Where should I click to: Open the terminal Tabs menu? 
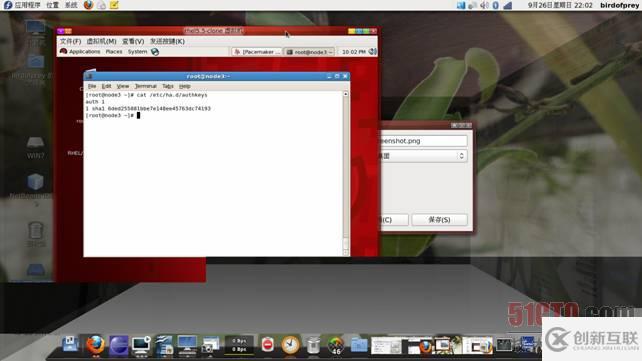(168, 86)
